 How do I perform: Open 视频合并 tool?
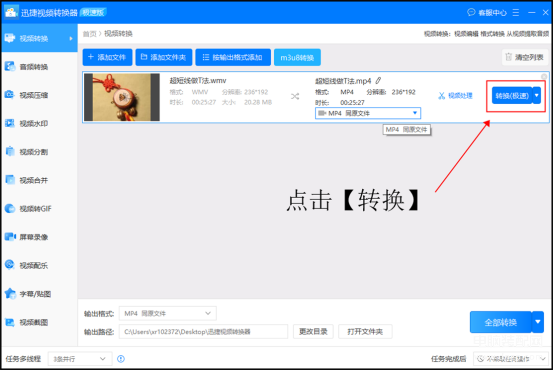coord(26,180)
